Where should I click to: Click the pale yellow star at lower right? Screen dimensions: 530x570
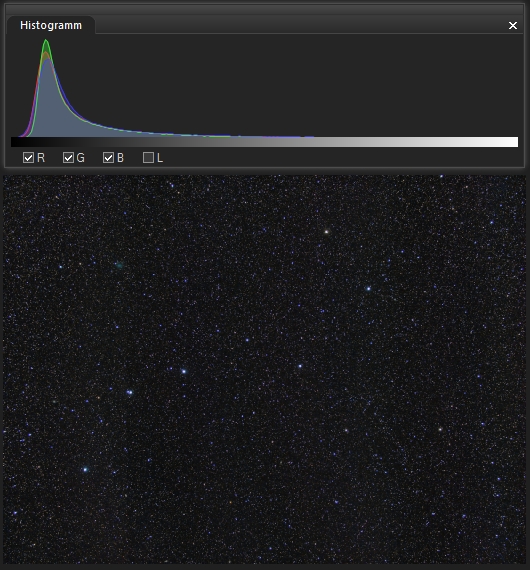pyautogui.click(x=440, y=430)
